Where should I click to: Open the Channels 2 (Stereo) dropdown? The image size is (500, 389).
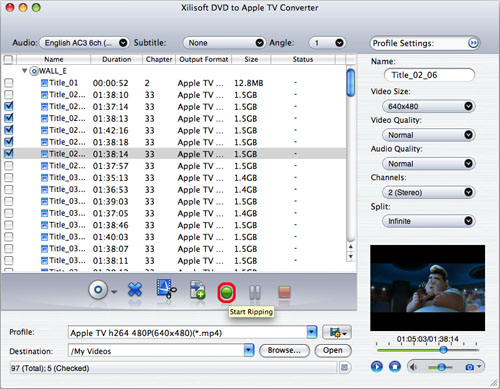click(428, 192)
